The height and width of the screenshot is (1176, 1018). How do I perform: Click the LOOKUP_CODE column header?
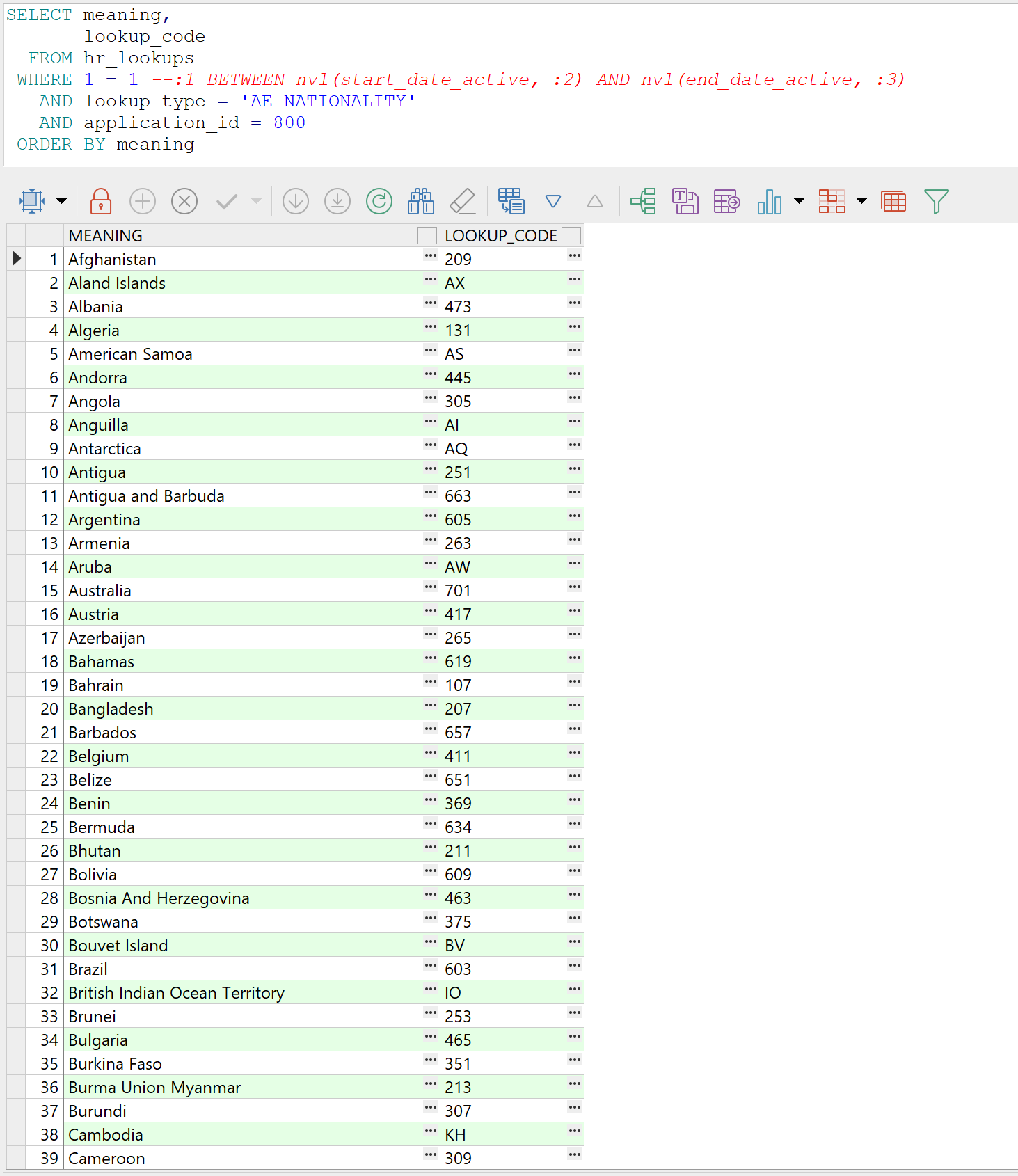point(500,236)
